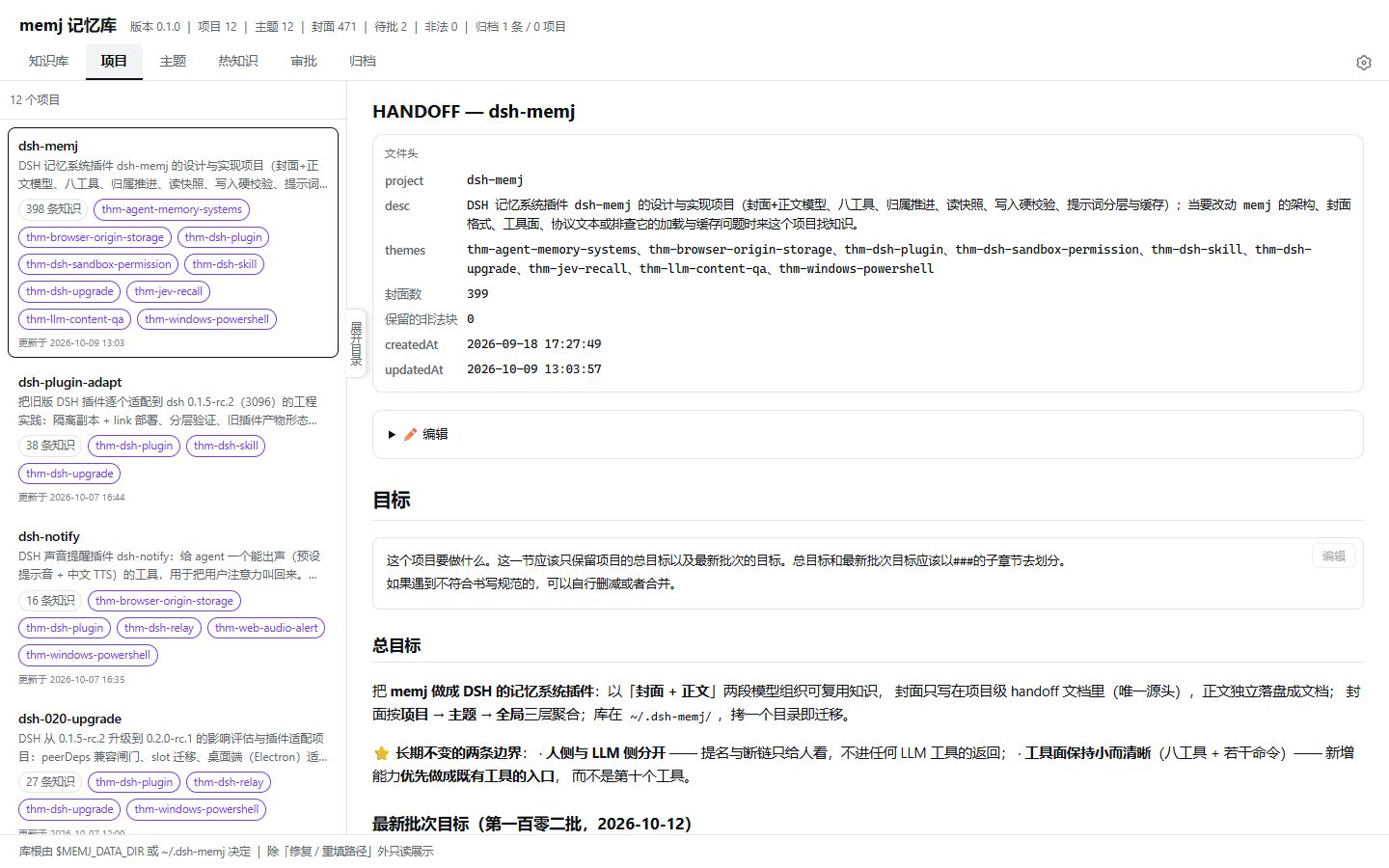Click thm-dsh-plugin tag in dsh-memj card
The height and width of the screenshot is (868, 1389).
click(x=223, y=237)
